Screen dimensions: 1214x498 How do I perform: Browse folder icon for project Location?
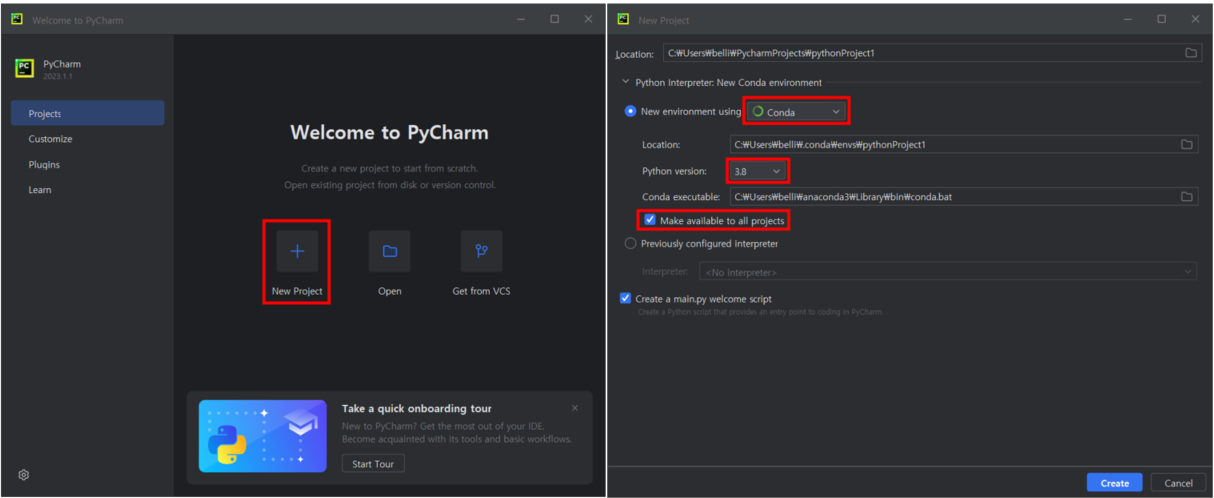(x=1191, y=52)
